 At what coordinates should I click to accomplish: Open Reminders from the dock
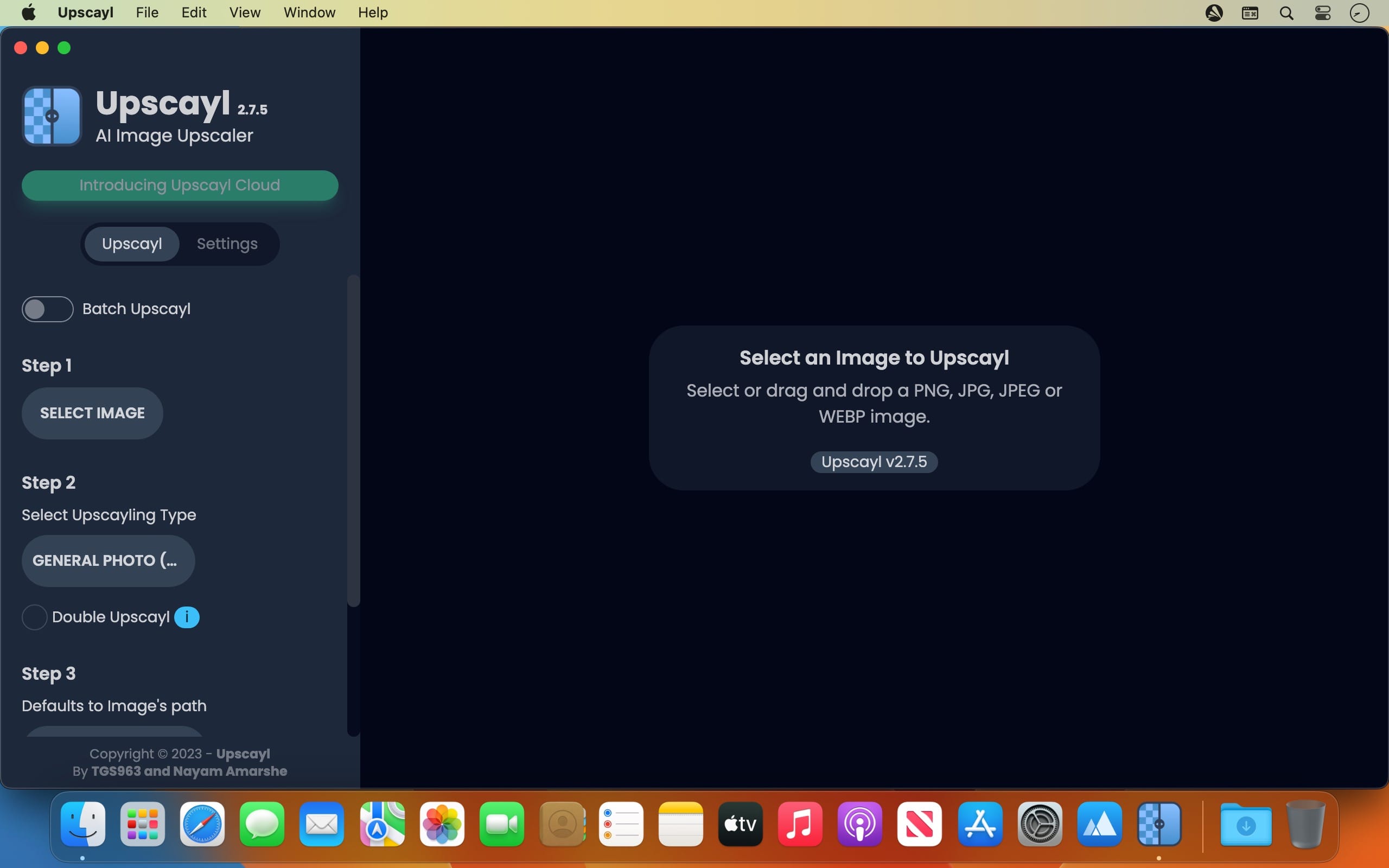click(621, 824)
